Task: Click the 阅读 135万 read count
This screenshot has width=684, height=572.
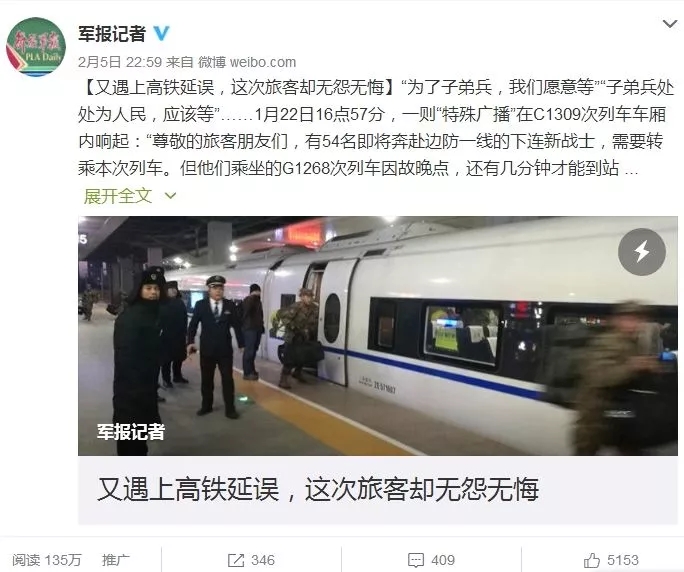Action: click(x=46, y=560)
